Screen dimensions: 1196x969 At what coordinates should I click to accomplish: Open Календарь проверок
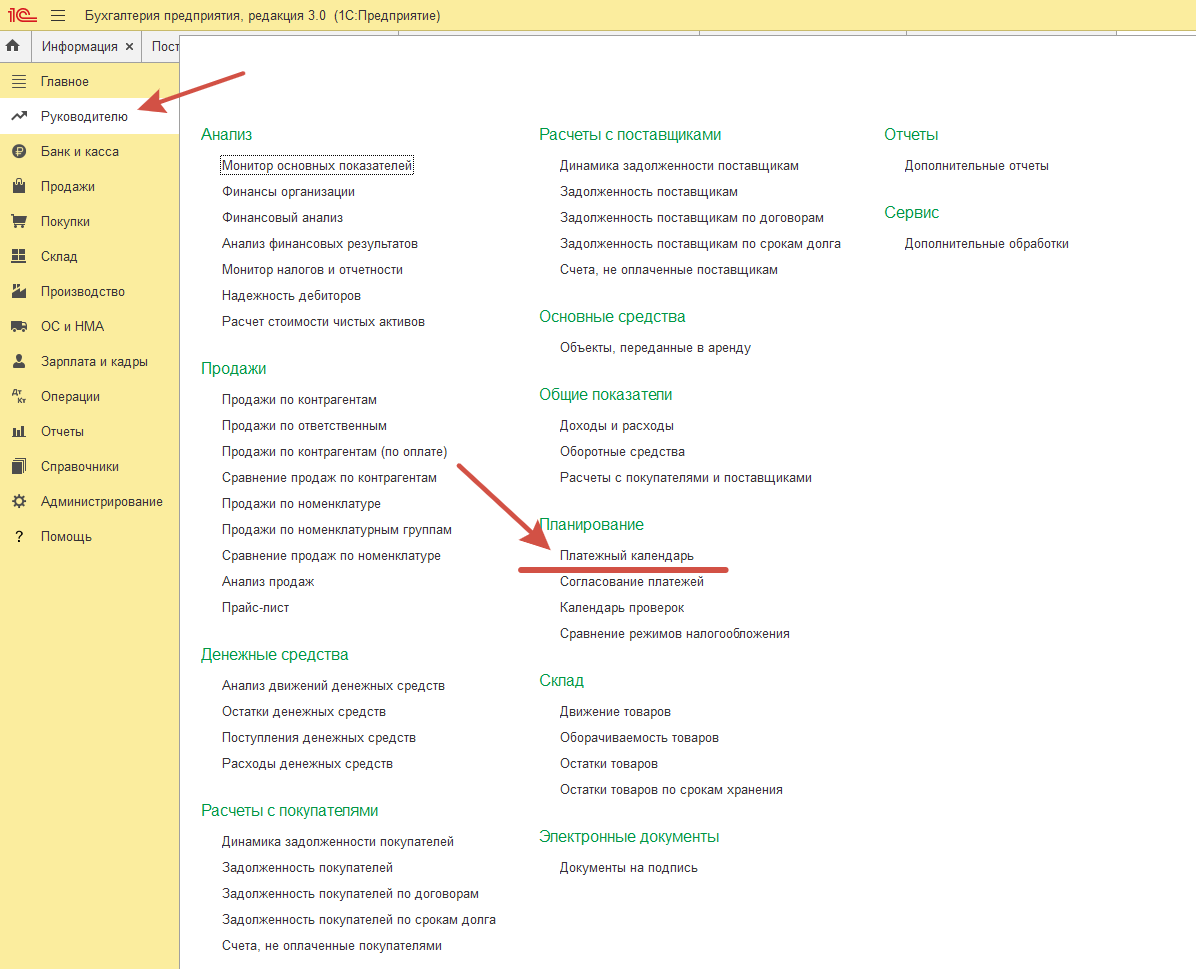(622, 607)
